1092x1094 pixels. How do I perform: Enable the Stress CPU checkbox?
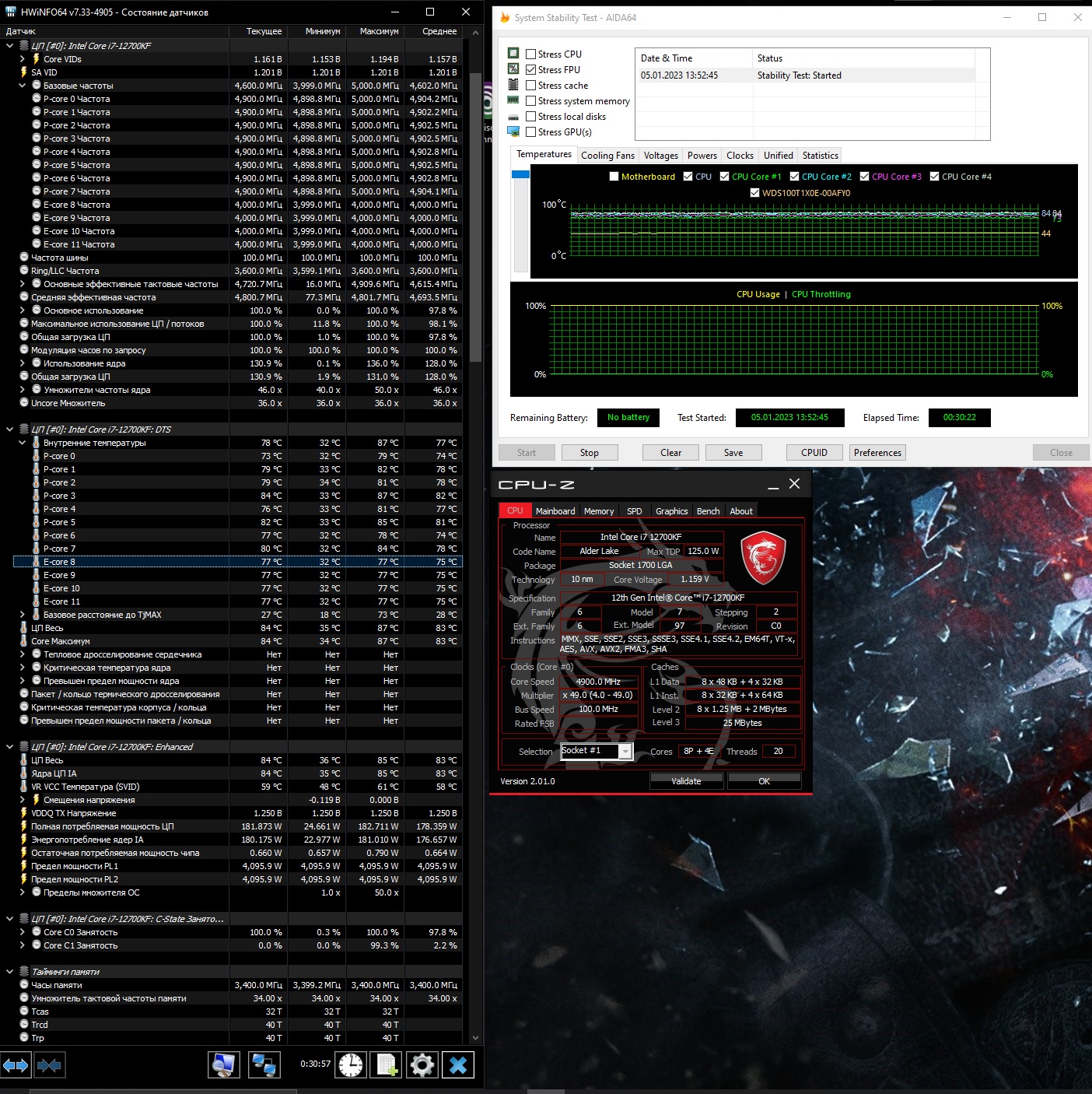click(530, 54)
